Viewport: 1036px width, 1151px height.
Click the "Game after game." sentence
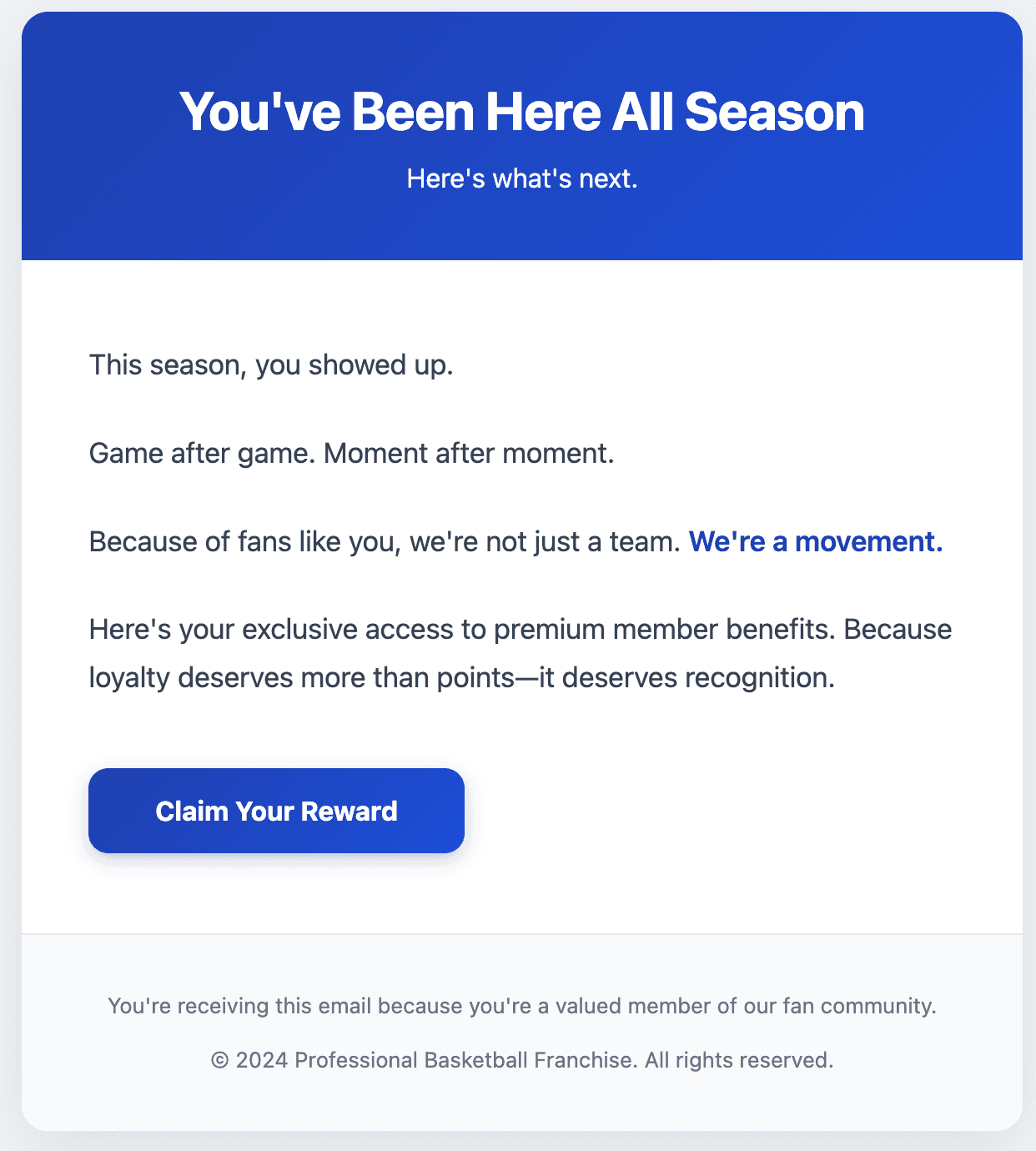click(202, 454)
